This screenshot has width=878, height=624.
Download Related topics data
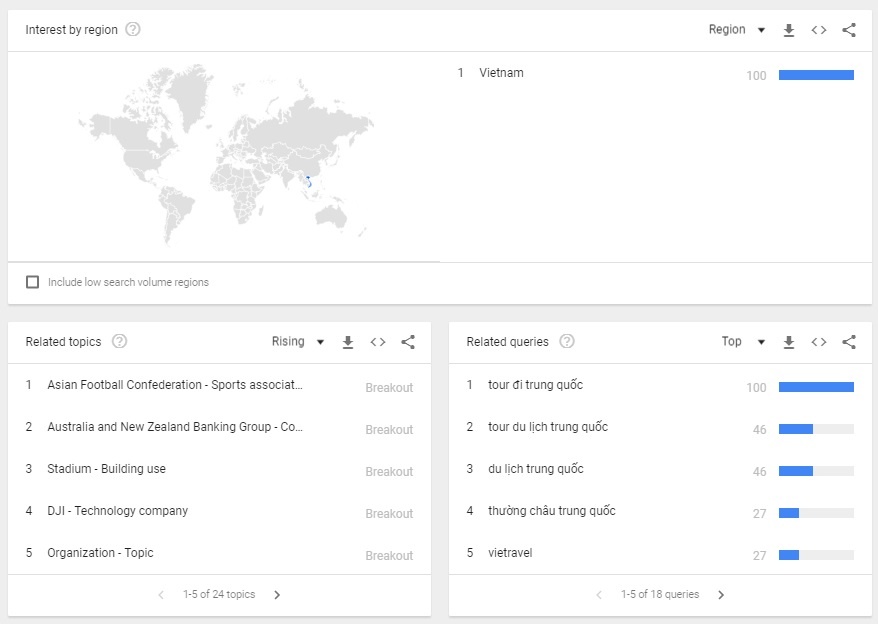click(x=348, y=342)
